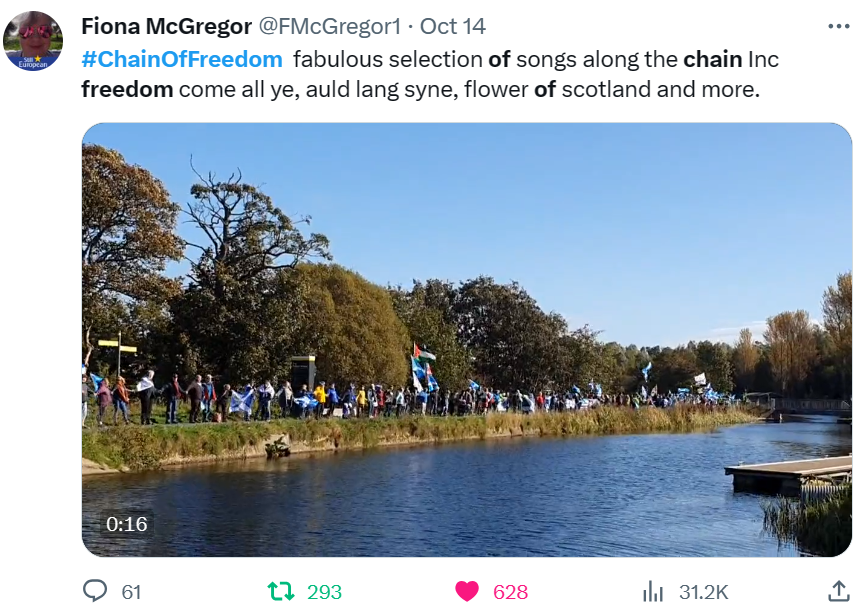Click the share upload arrow icon

[x=839, y=591]
